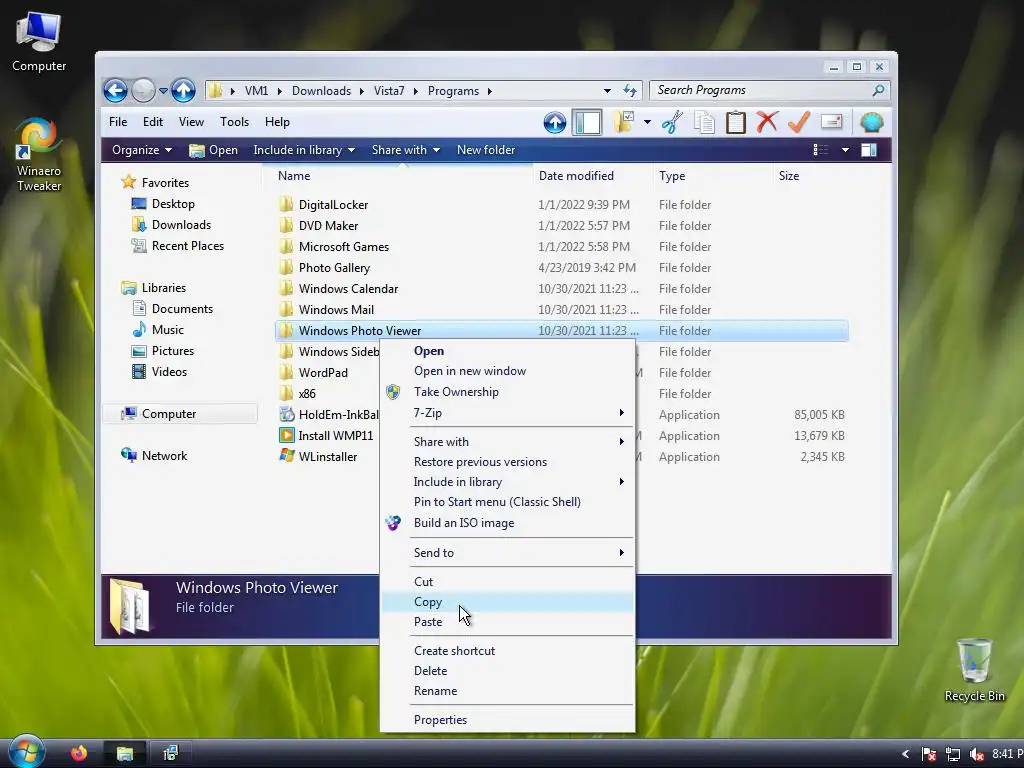
Task: Click the Copy pages toolbar icon
Action: coord(704,122)
